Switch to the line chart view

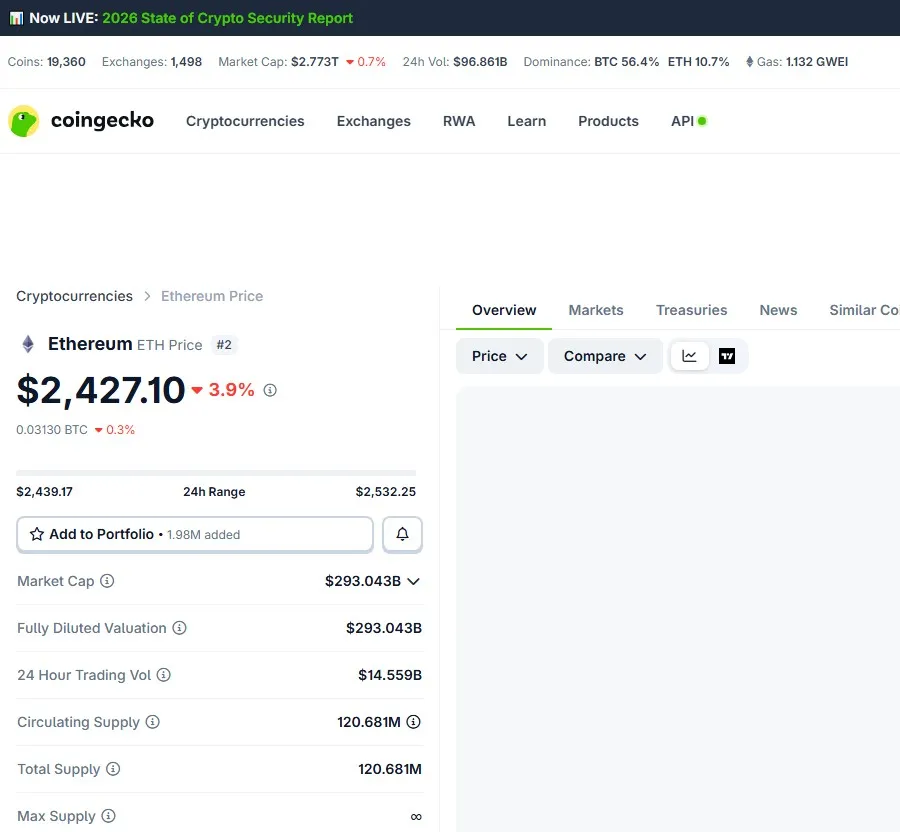point(689,356)
